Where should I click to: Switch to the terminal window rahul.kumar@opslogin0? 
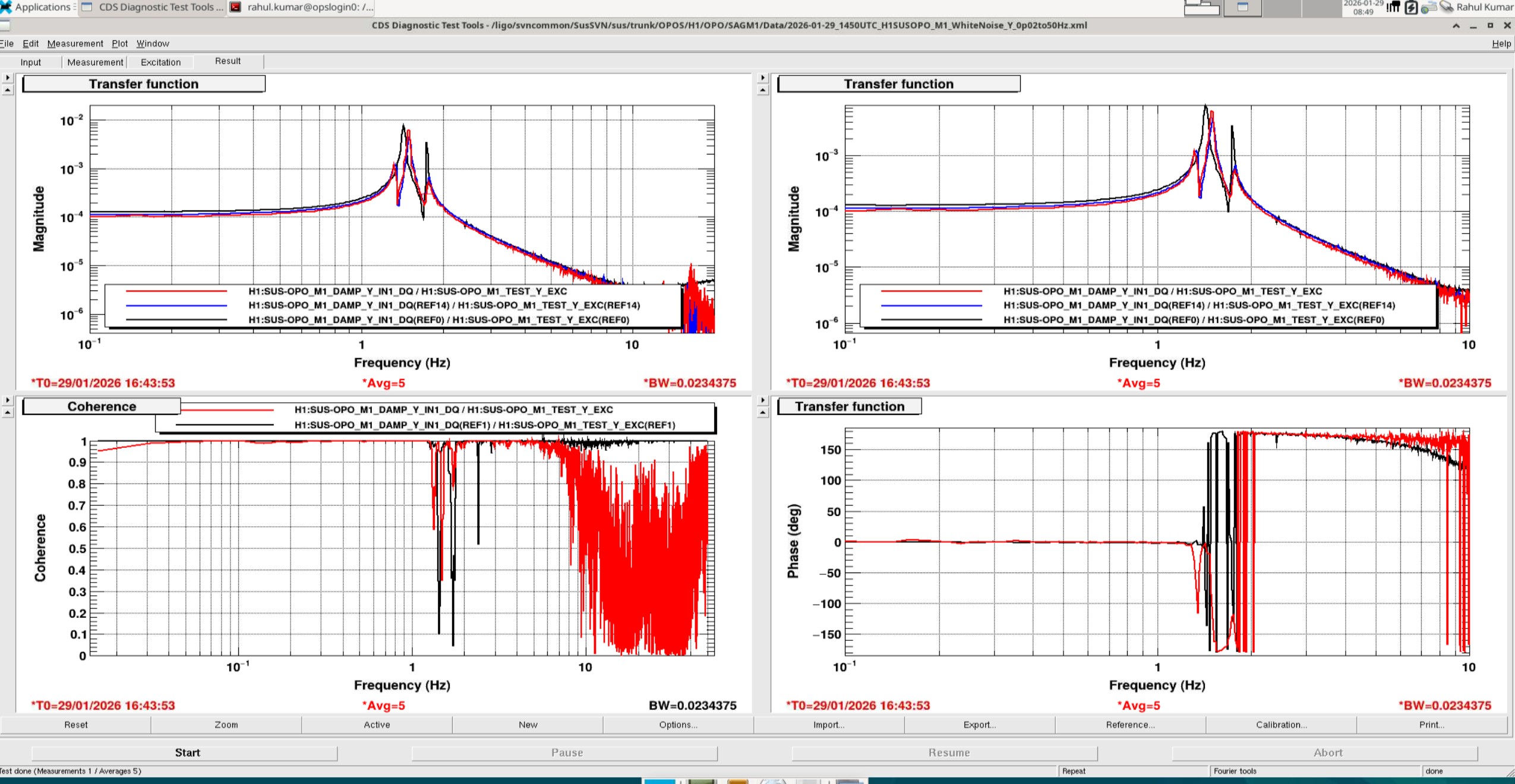point(303,7)
